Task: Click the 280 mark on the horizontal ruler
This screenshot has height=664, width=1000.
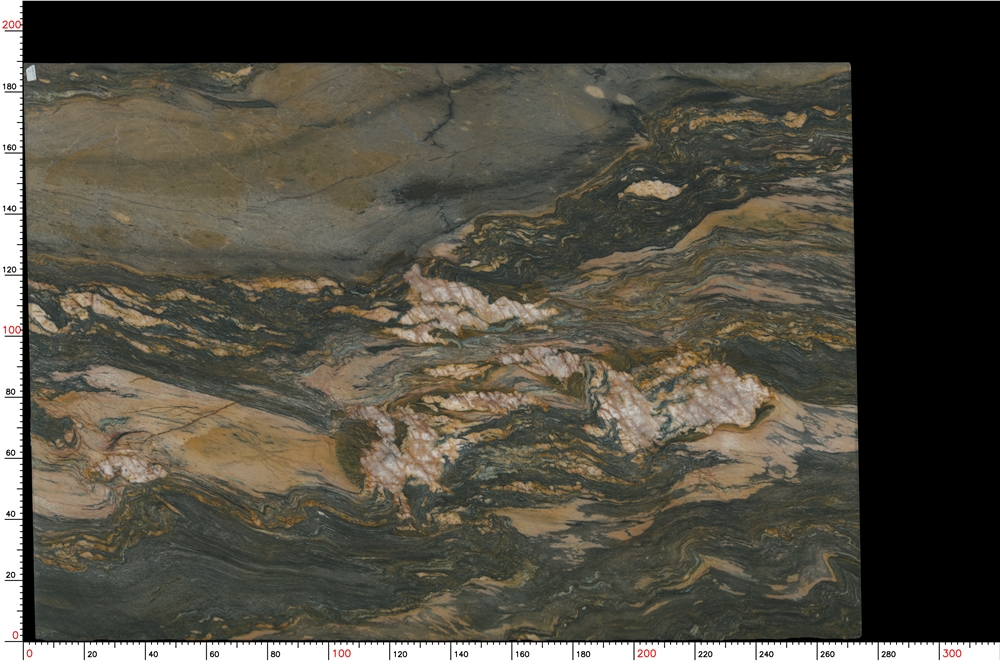Action: (886, 655)
